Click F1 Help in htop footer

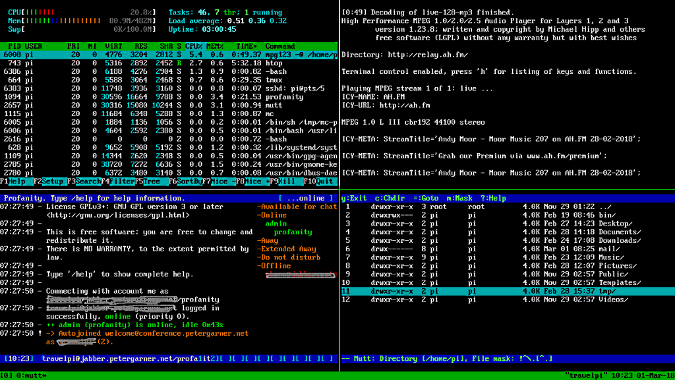click(x=16, y=182)
